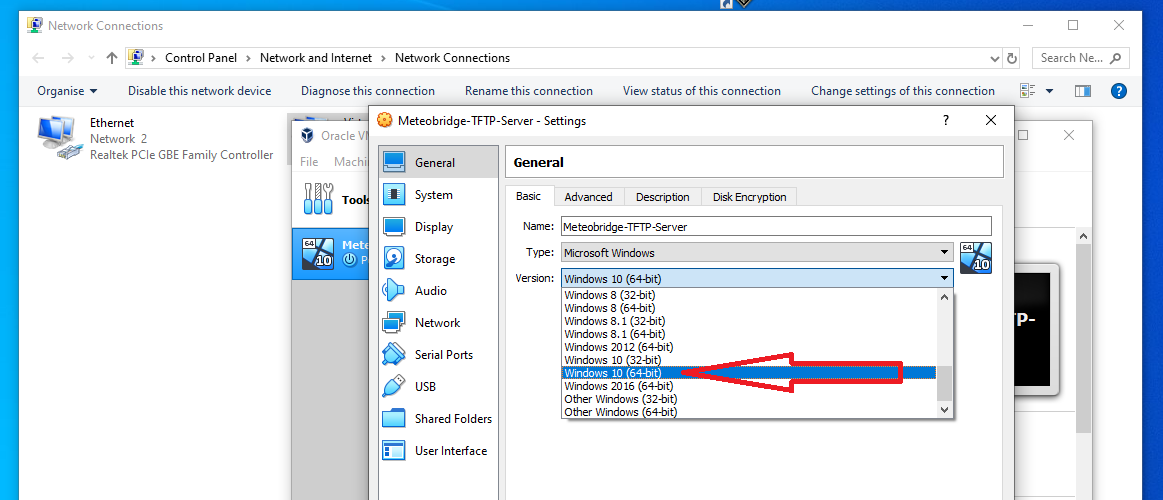1163x500 pixels.
Task: Open the System settings category
Action: pos(433,195)
